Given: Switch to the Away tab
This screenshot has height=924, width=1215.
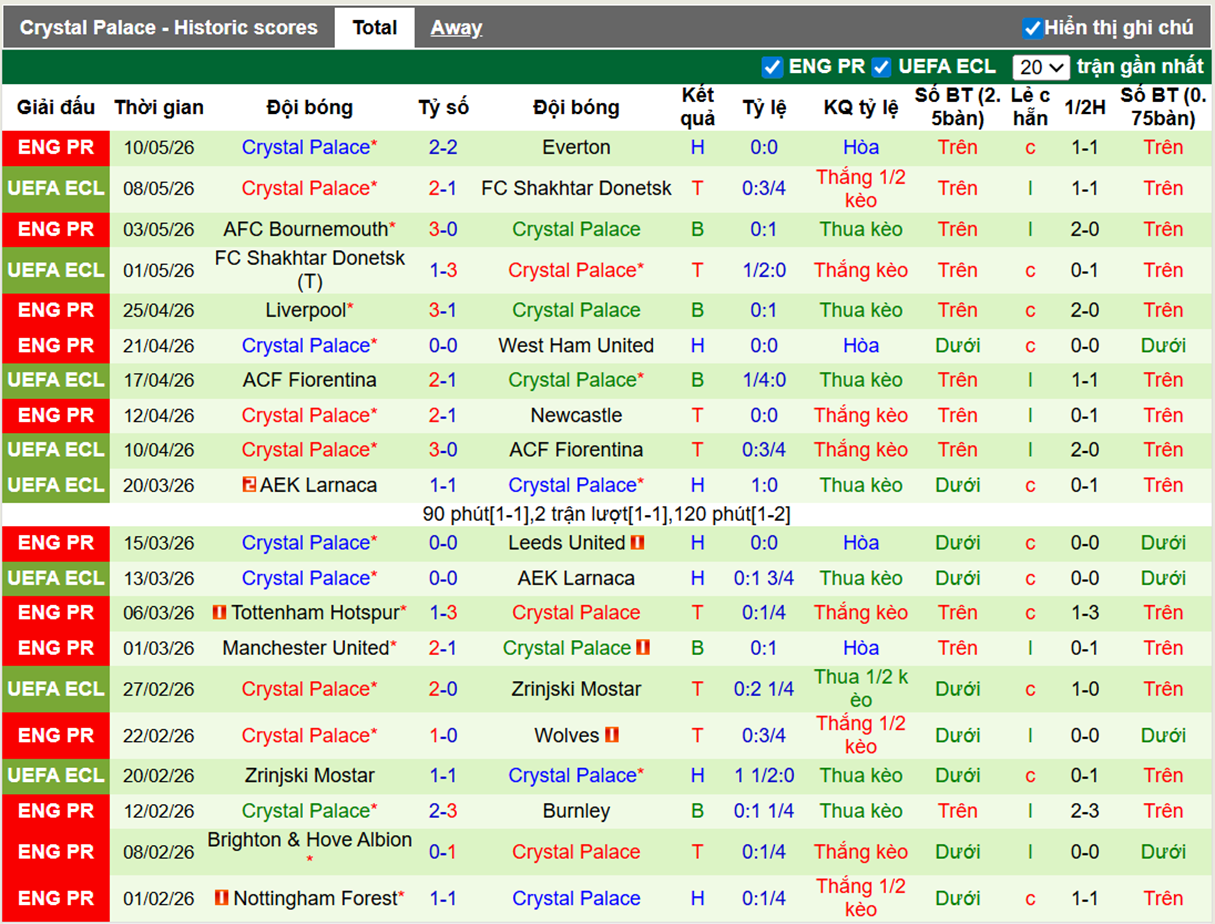Looking at the screenshot, I should pyautogui.click(x=456, y=28).
